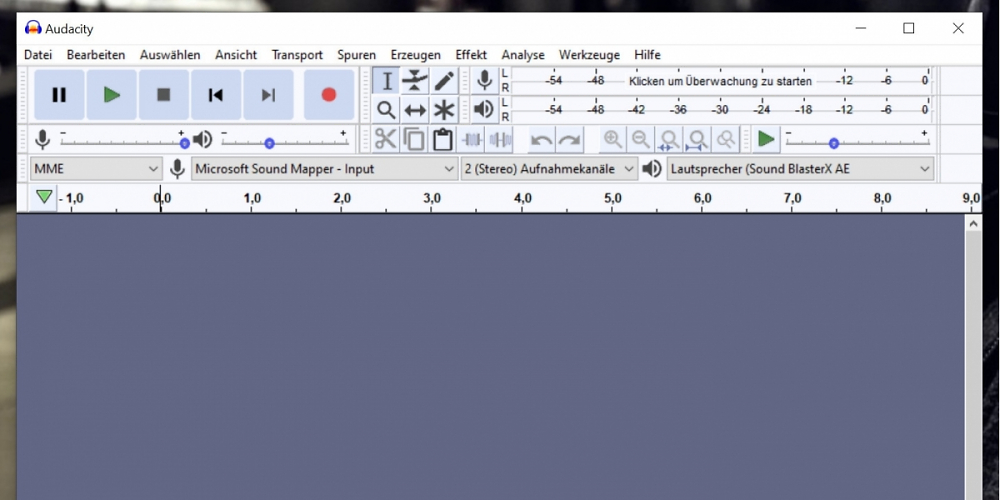Open the Erzeugen menu

[416, 55]
